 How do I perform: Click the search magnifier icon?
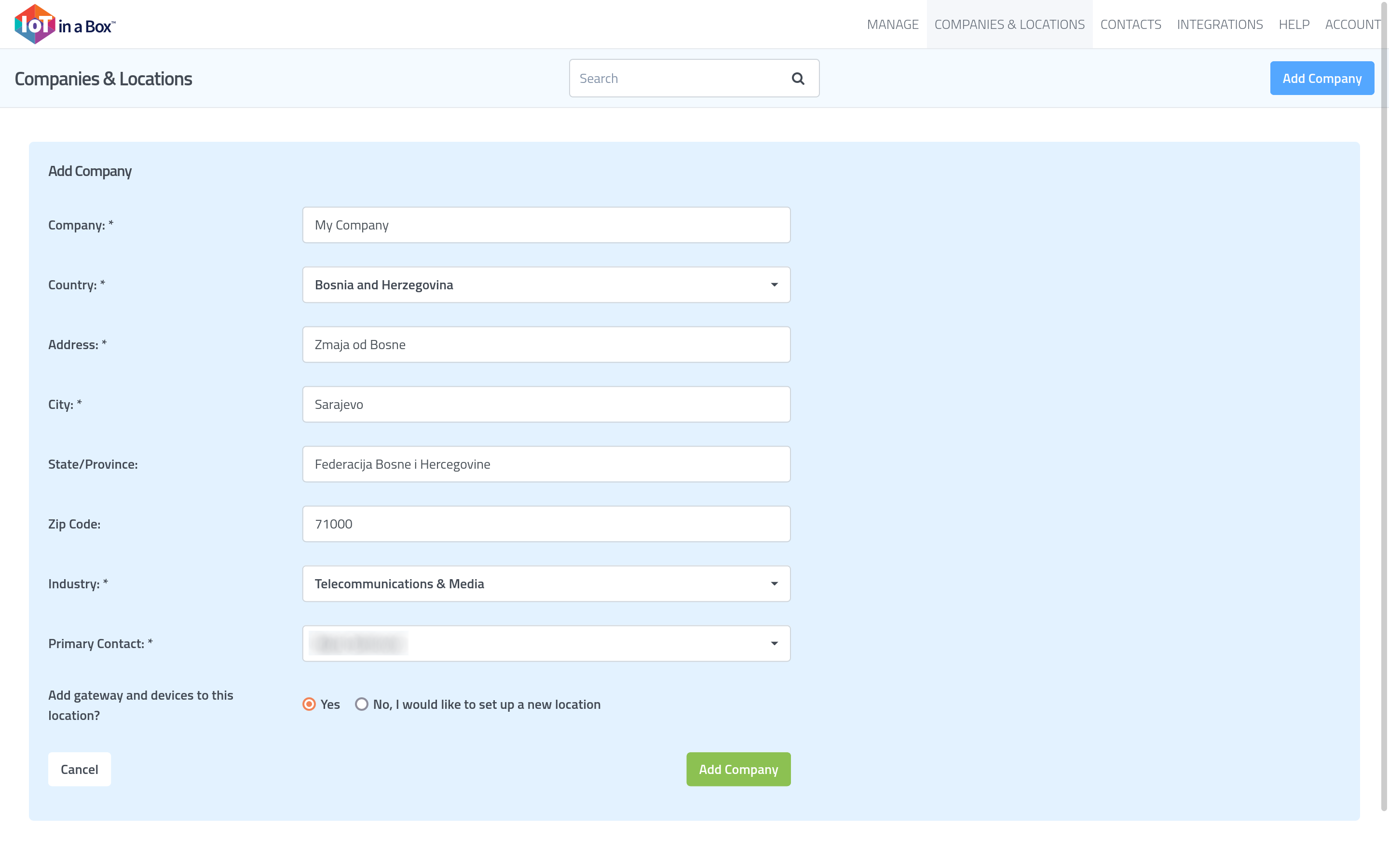click(798, 79)
